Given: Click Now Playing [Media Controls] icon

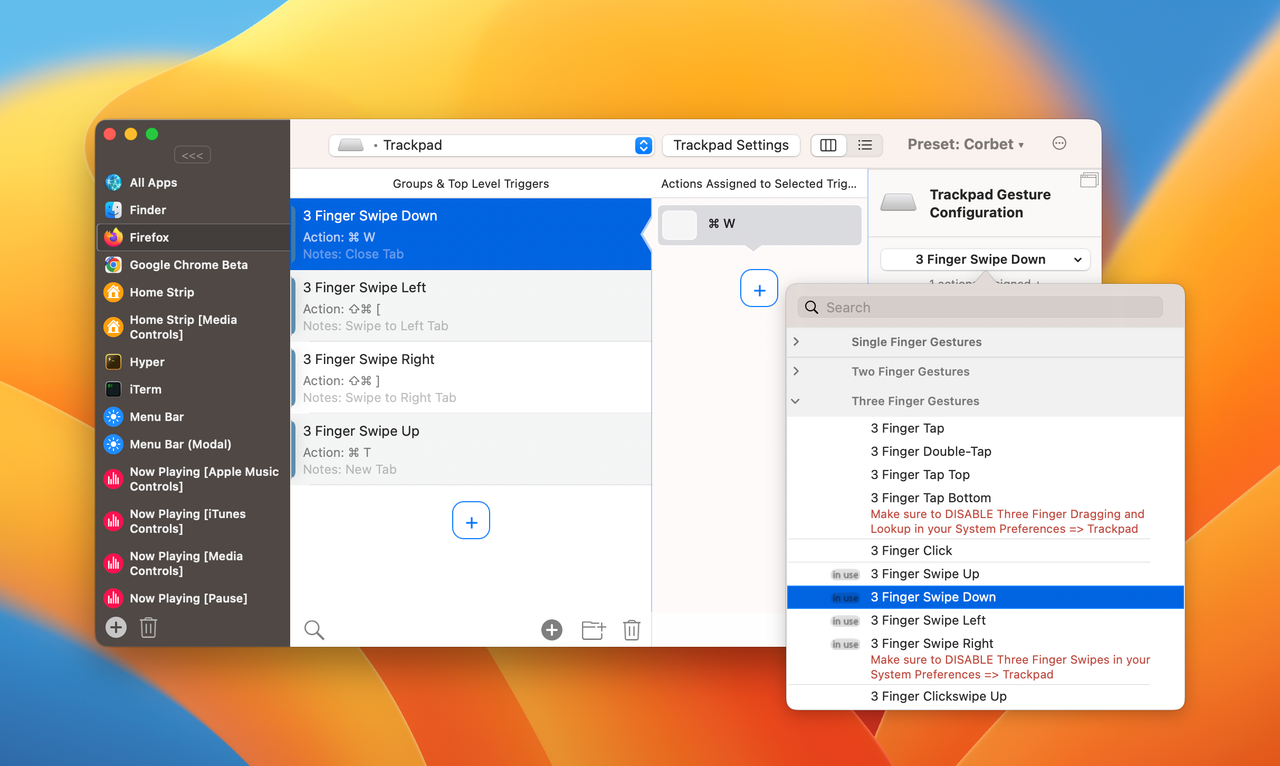Looking at the screenshot, I should (x=114, y=563).
